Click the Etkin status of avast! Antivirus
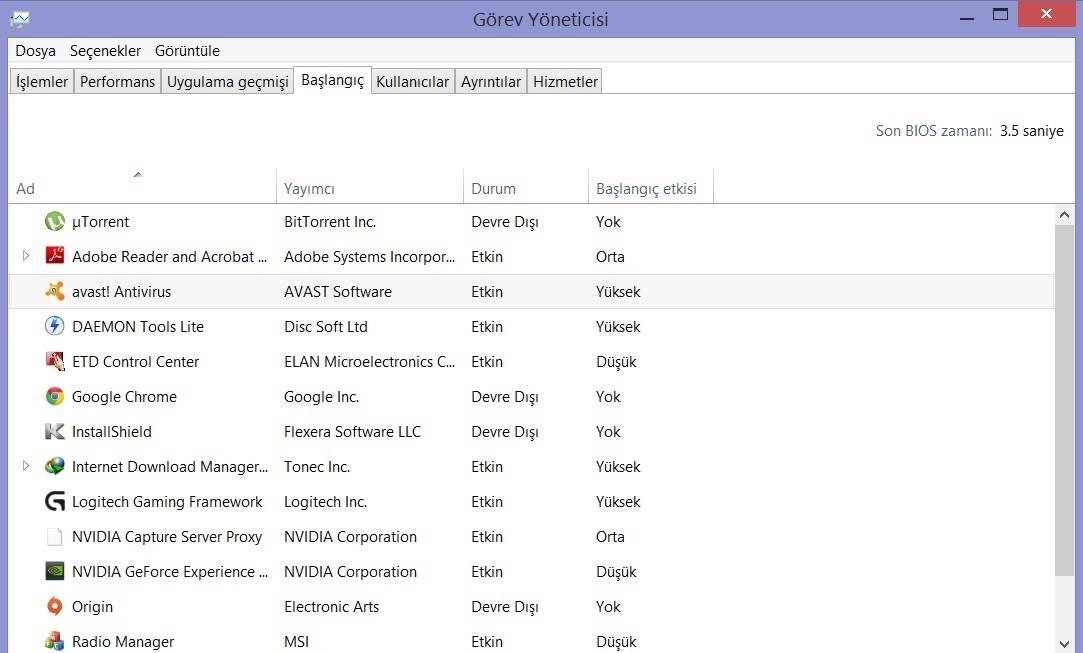The width and height of the screenshot is (1083, 653). [x=487, y=292]
